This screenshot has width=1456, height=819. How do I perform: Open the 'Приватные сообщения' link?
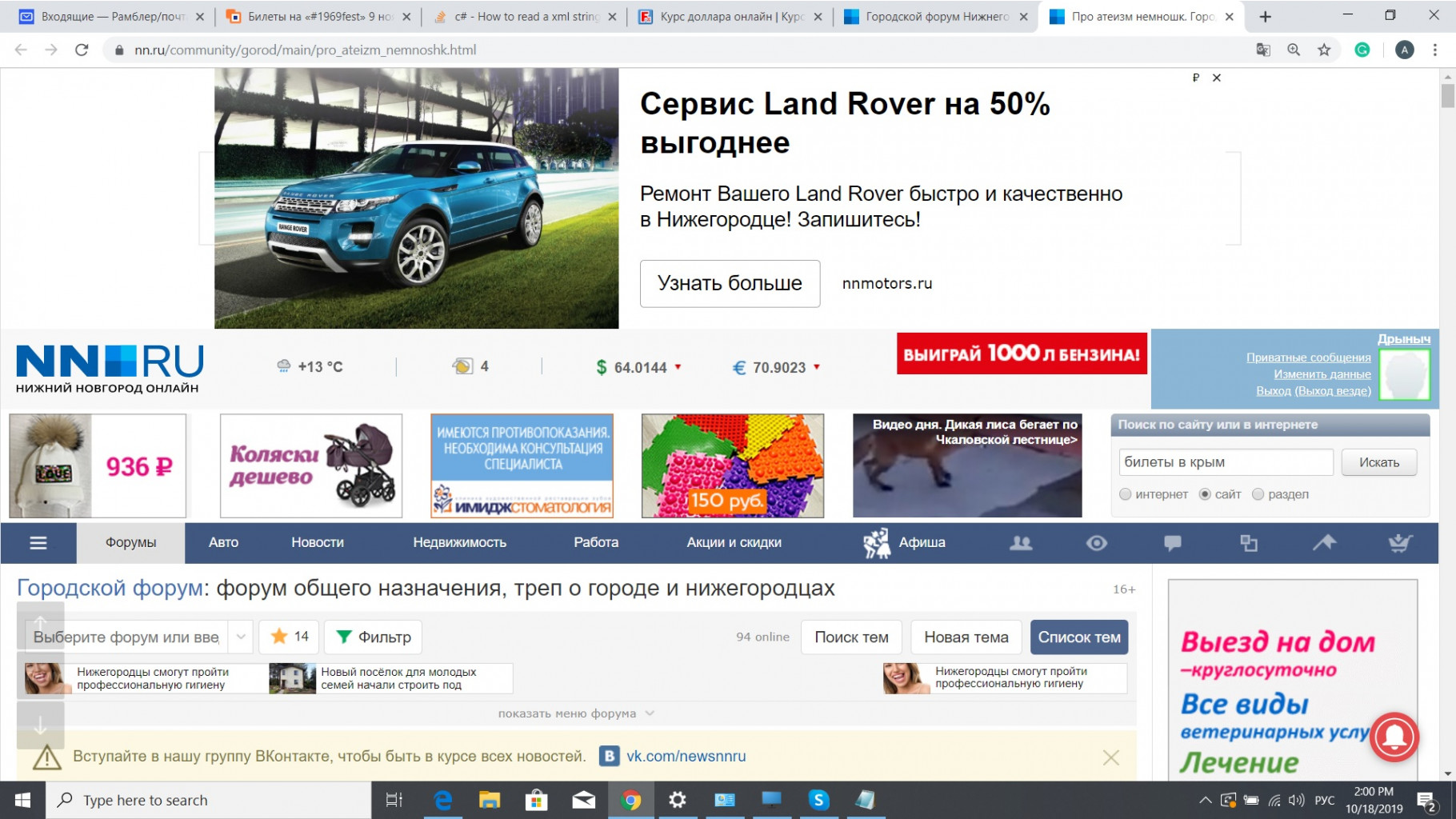coord(1309,358)
